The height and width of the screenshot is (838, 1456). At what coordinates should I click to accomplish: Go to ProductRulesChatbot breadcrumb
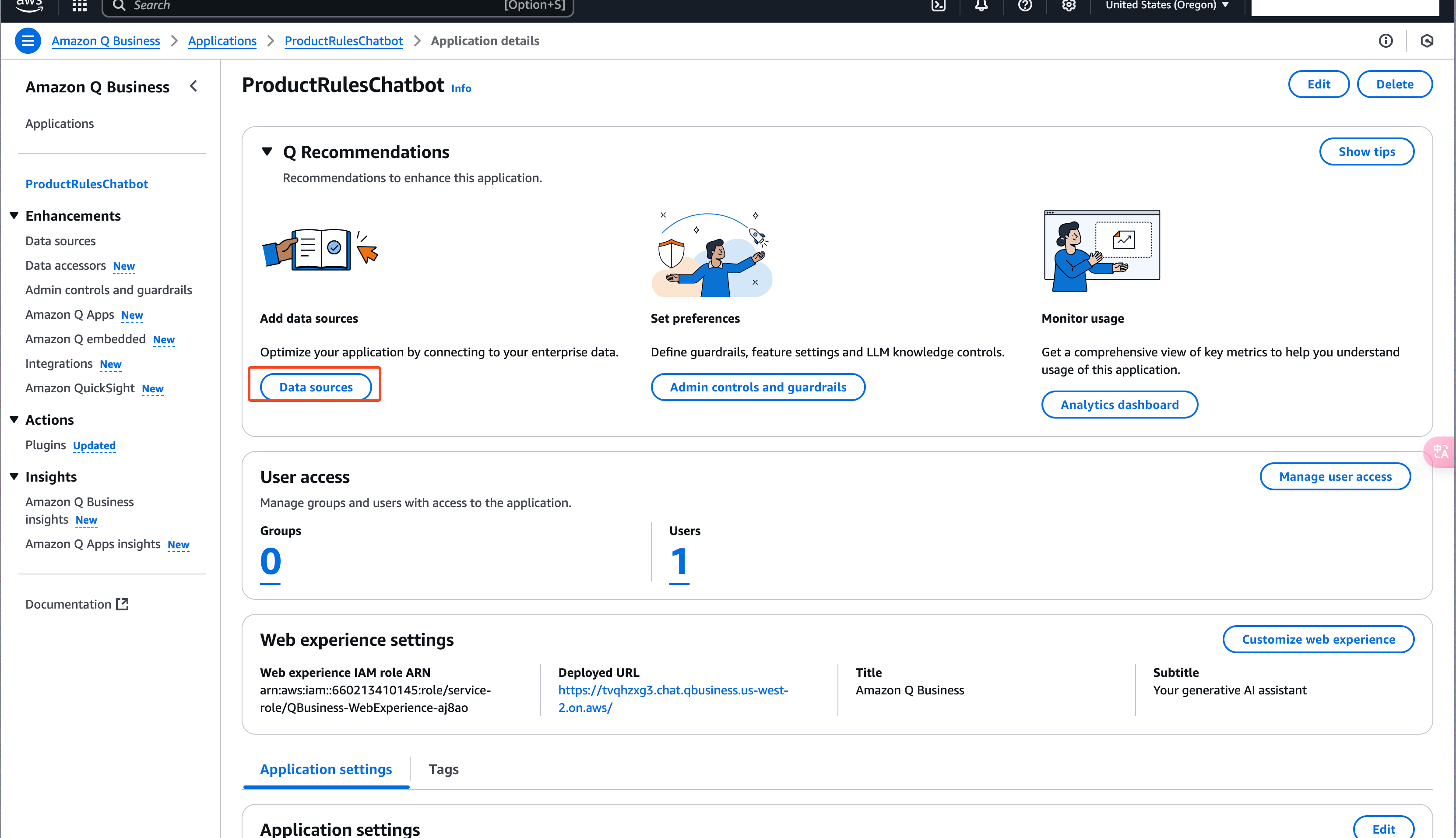[344, 41]
